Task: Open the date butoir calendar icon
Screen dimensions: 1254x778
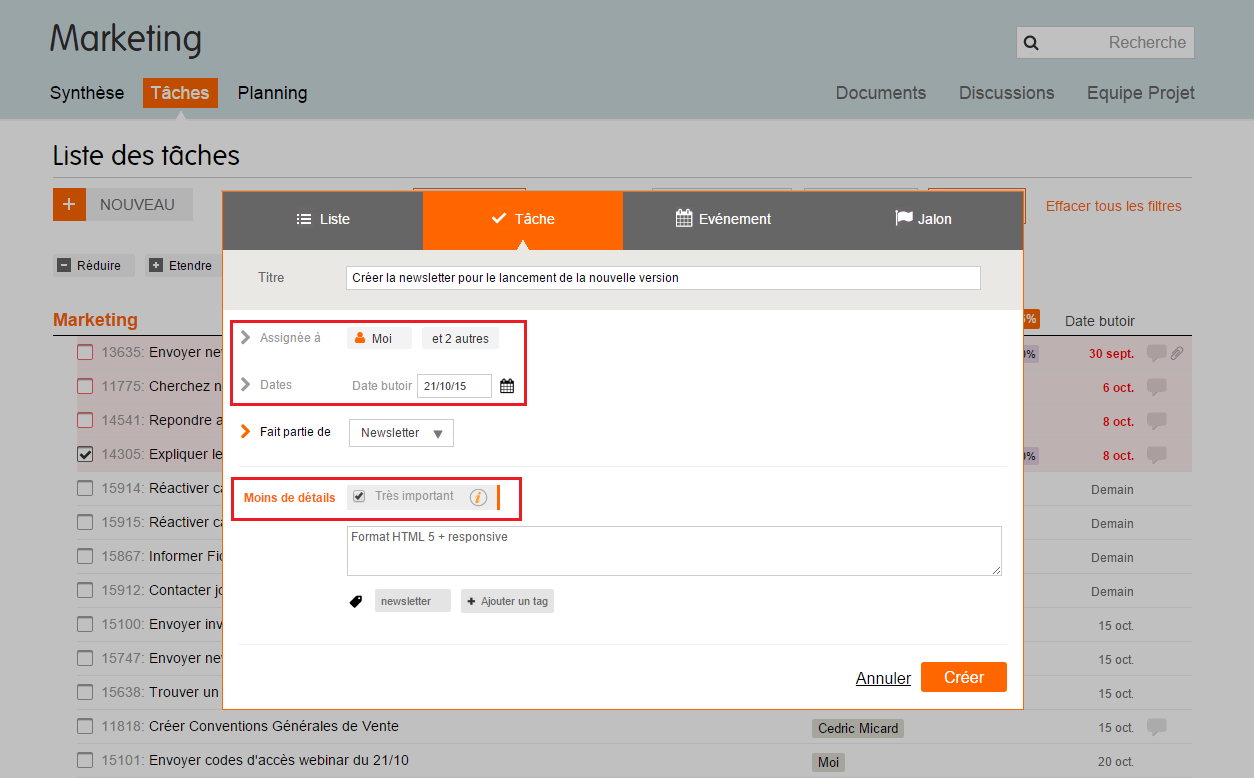Action: point(507,386)
